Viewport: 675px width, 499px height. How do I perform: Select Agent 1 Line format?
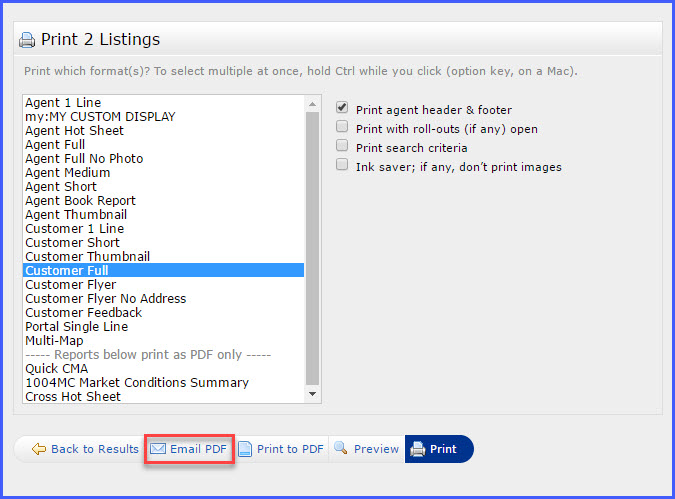[x=63, y=103]
